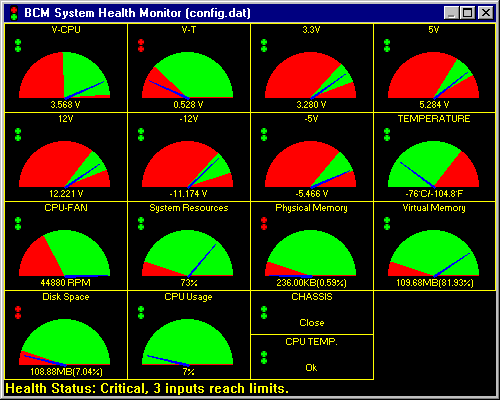Click the -12V green status light indicator

pos(141,135)
